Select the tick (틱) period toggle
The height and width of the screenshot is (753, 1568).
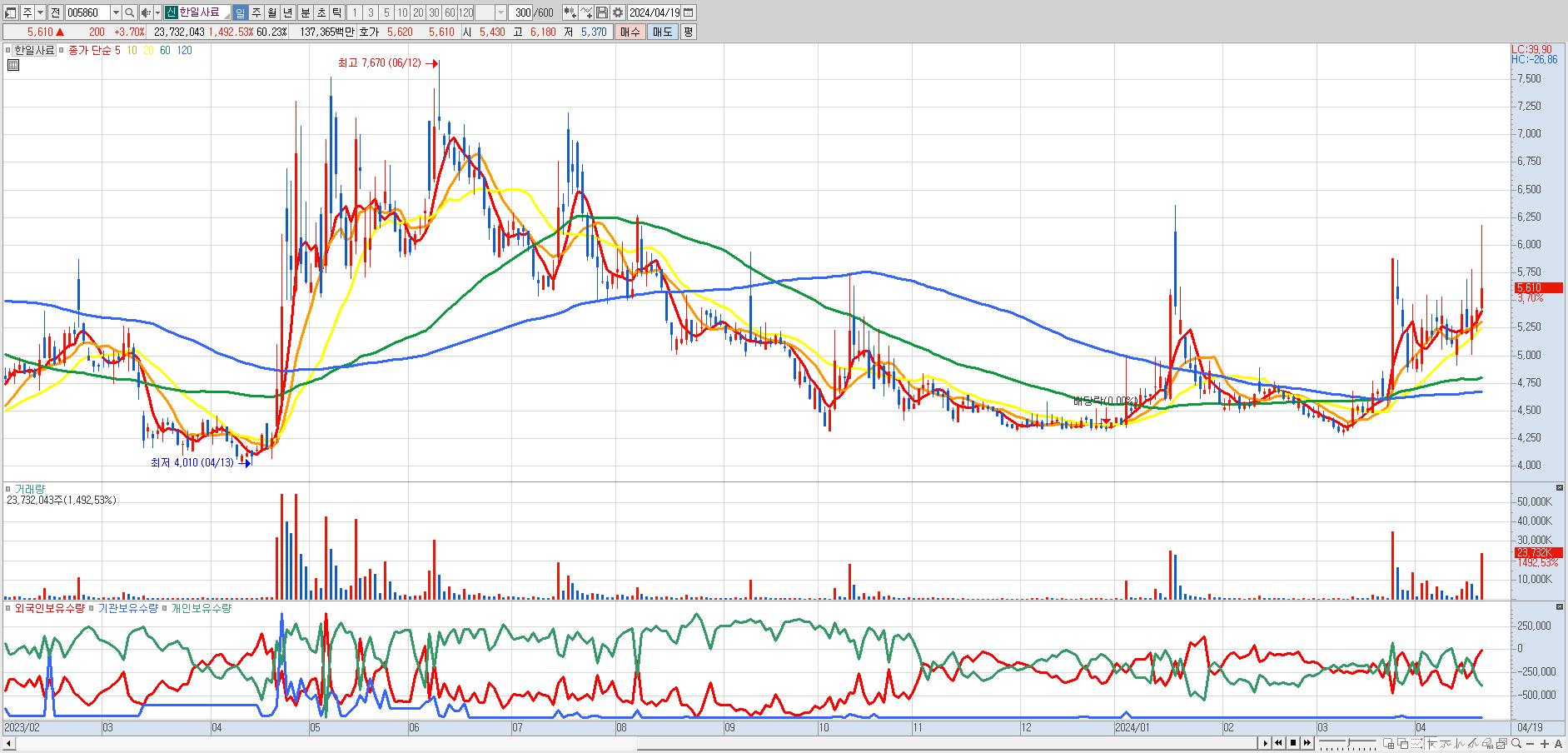pyautogui.click(x=336, y=12)
